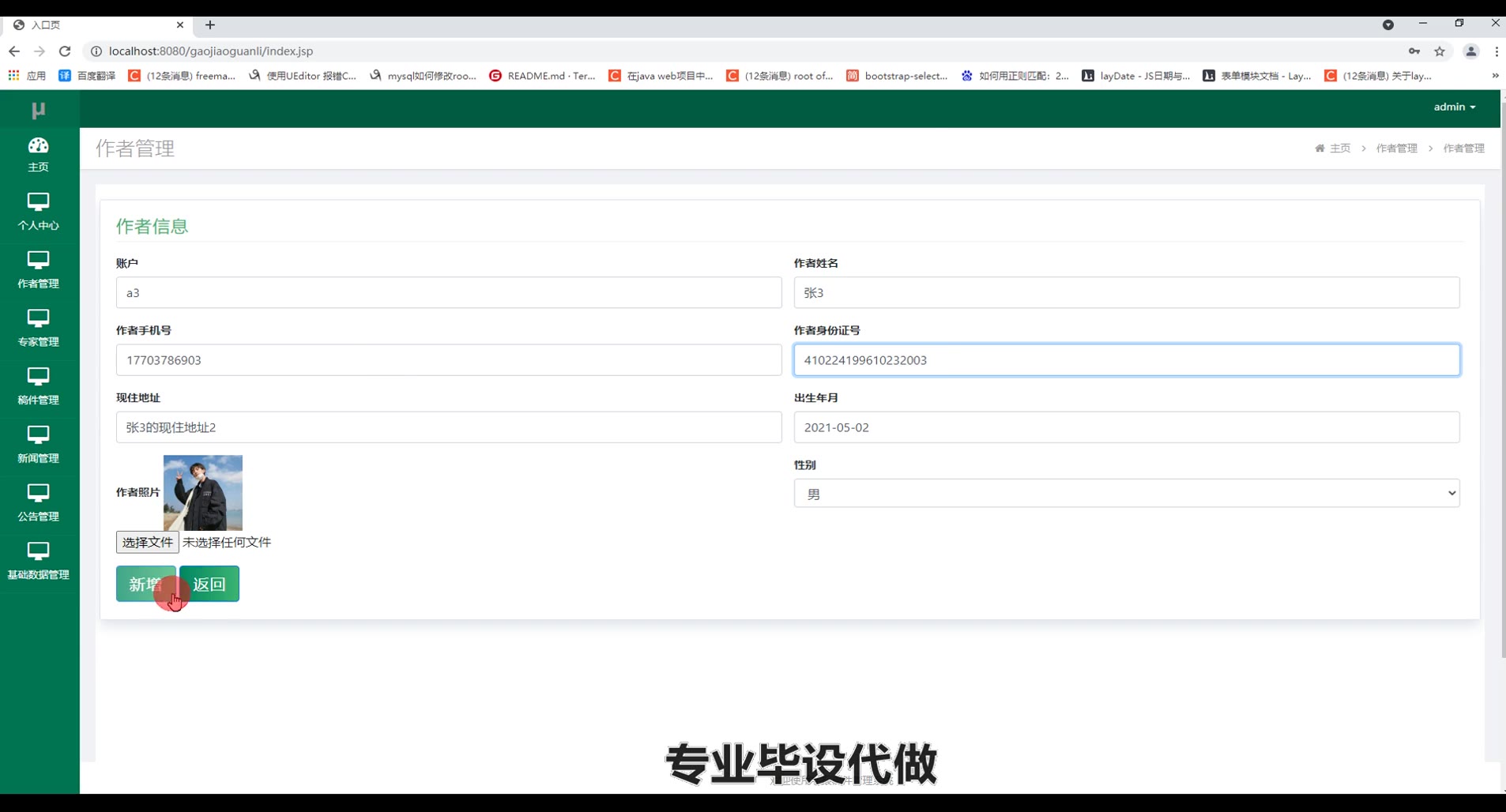Go forward in browser history
Image resolution: width=1506 pixels, height=812 pixels.
tap(40, 51)
